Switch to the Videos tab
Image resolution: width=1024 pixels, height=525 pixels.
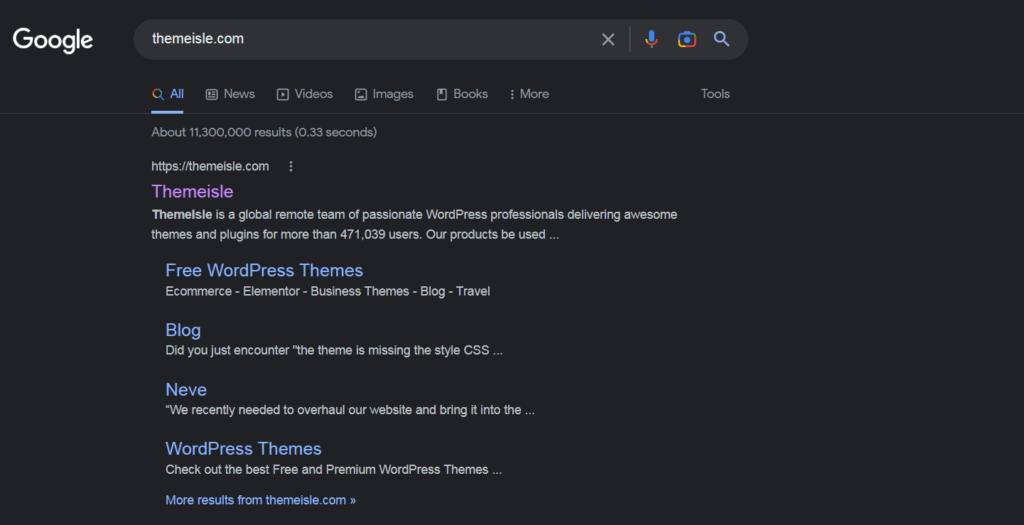[305, 94]
